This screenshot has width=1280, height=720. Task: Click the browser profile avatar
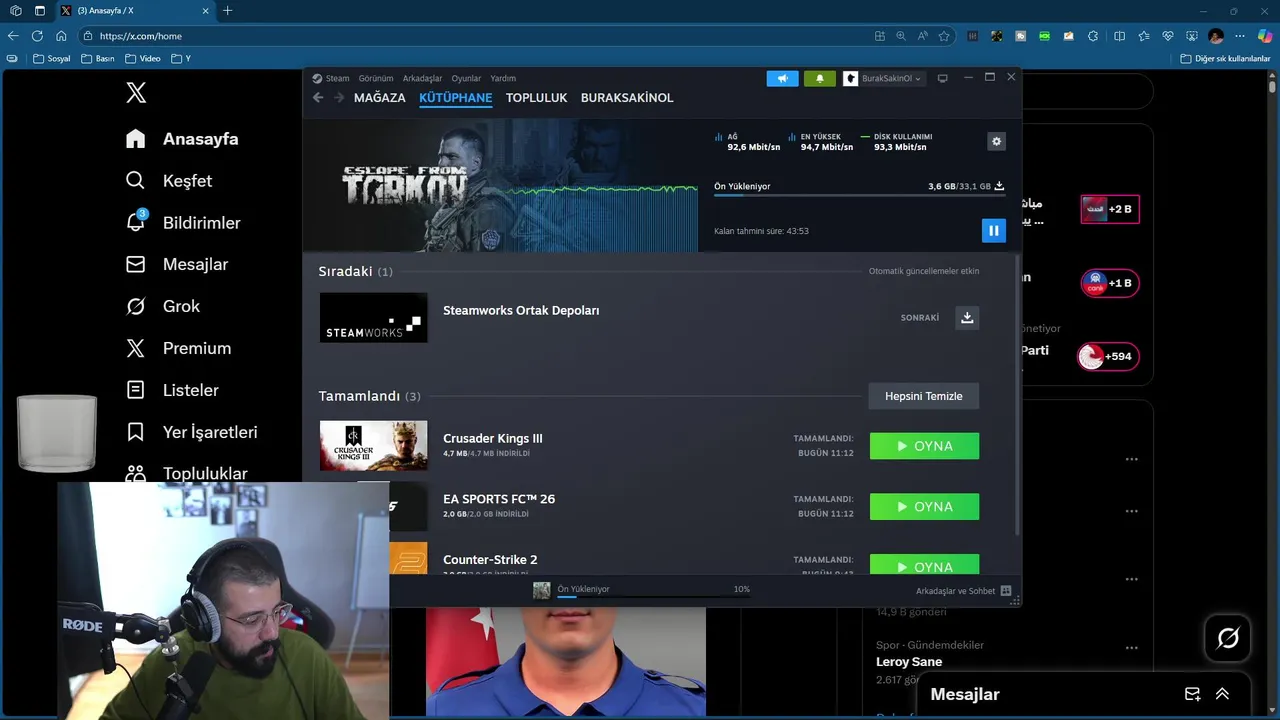point(1216,36)
